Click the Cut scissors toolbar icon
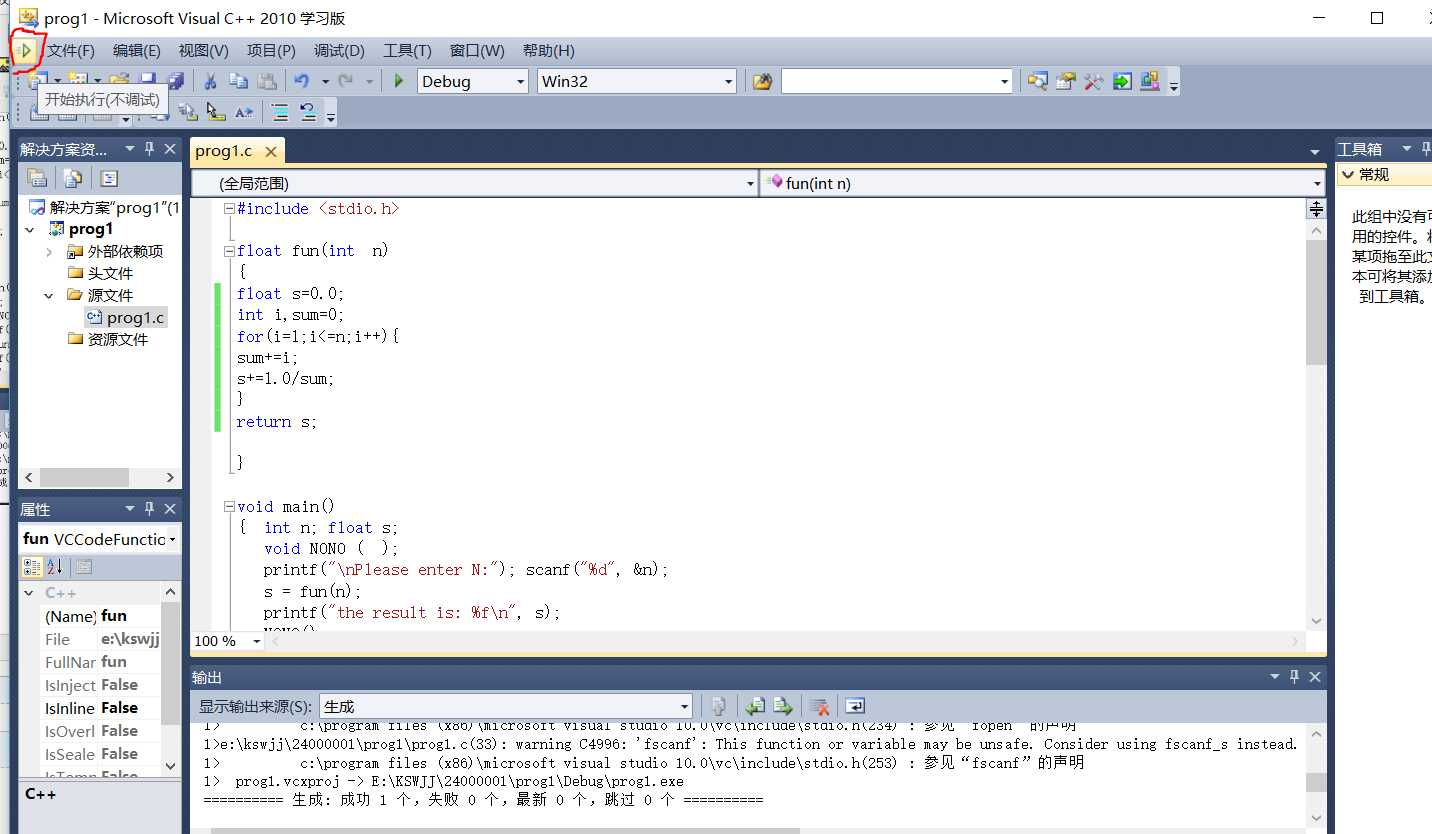The height and width of the screenshot is (834, 1432). click(x=210, y=81)
